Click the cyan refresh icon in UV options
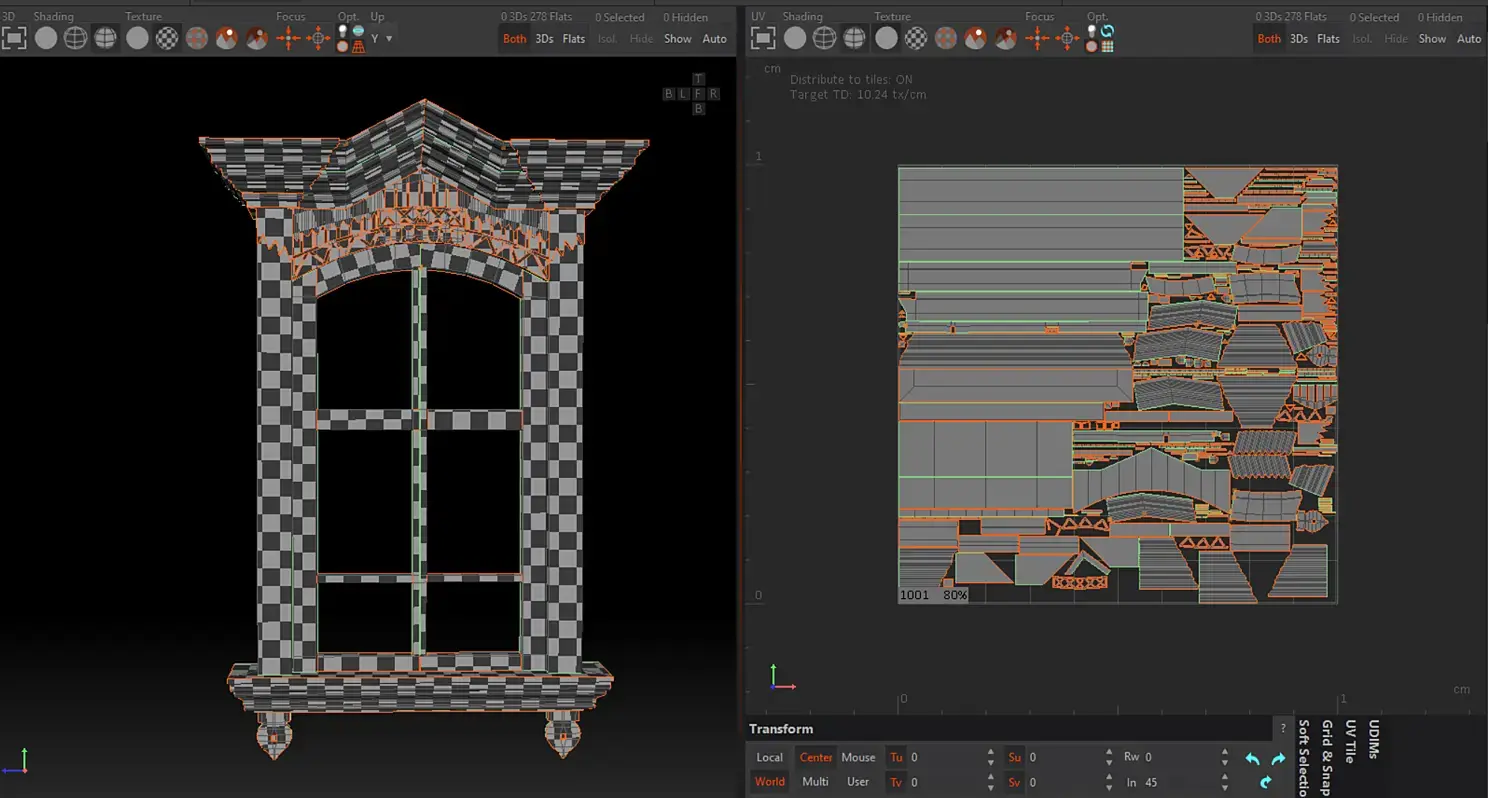The height and width of the screenshot is (798, 1488). 1107,31
